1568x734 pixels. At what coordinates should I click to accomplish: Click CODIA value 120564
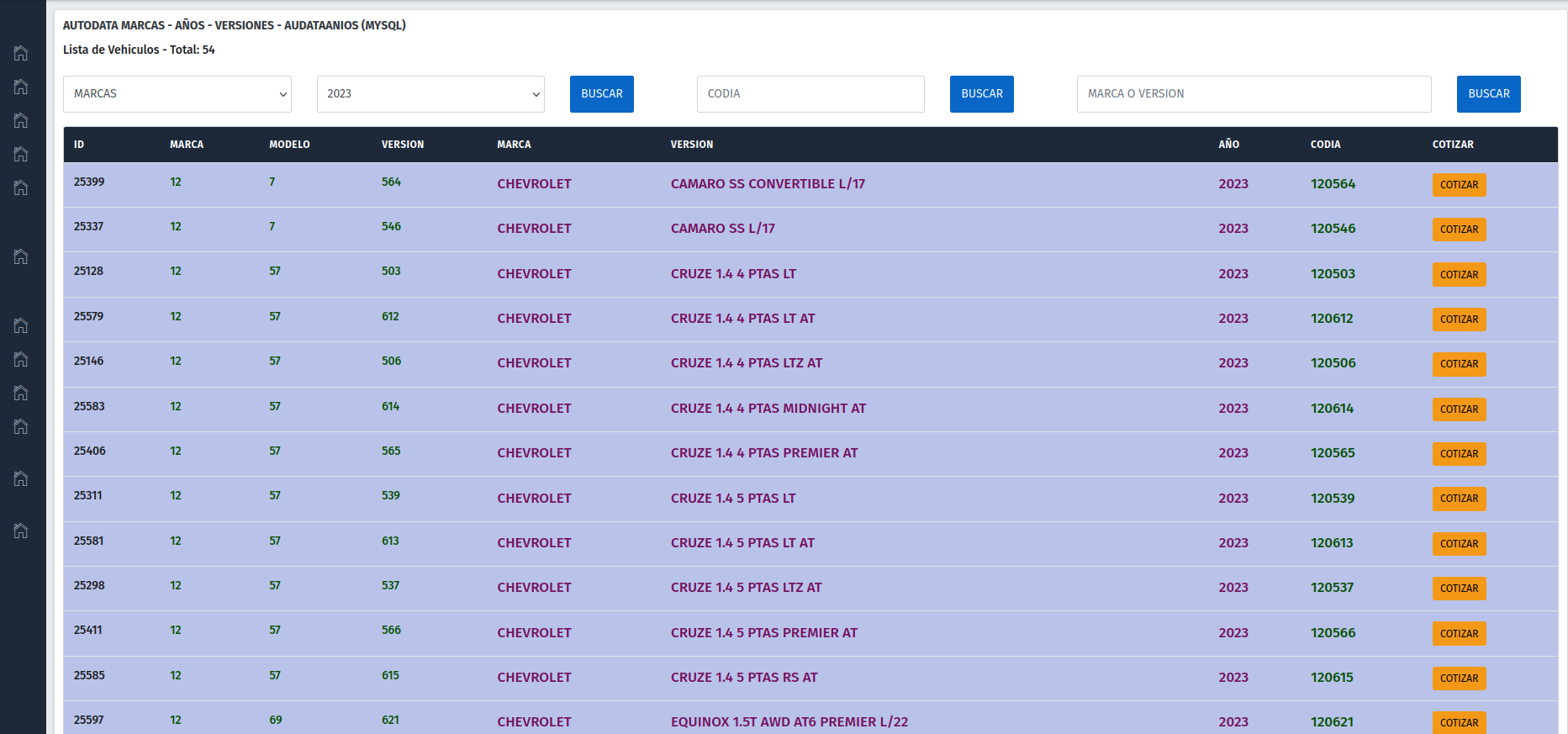coord(1333,183)
